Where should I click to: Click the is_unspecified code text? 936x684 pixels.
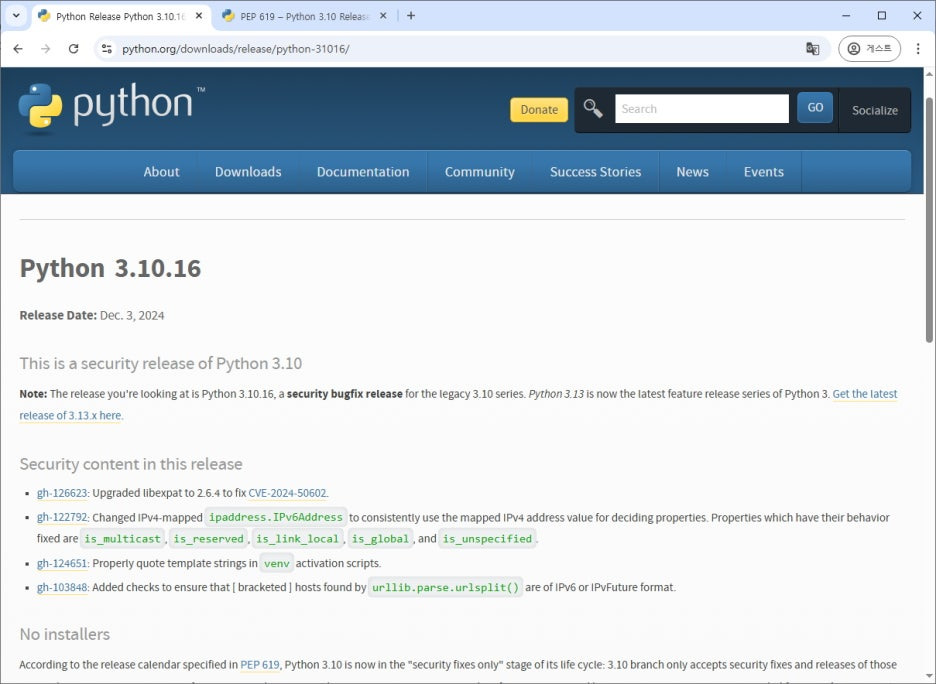[x=487, y=539]
